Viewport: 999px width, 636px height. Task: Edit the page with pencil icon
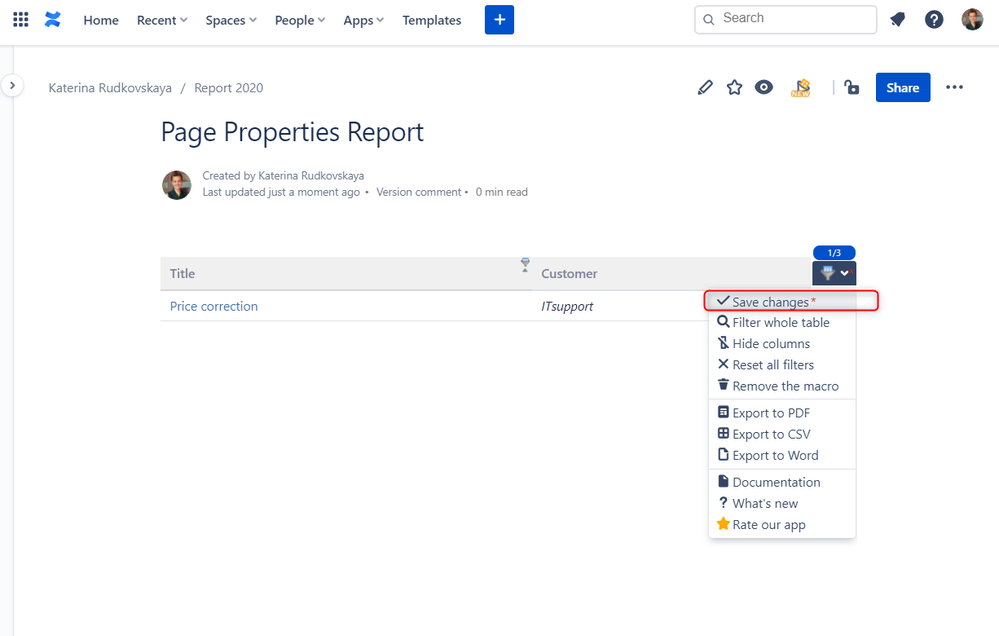point(705,87)
